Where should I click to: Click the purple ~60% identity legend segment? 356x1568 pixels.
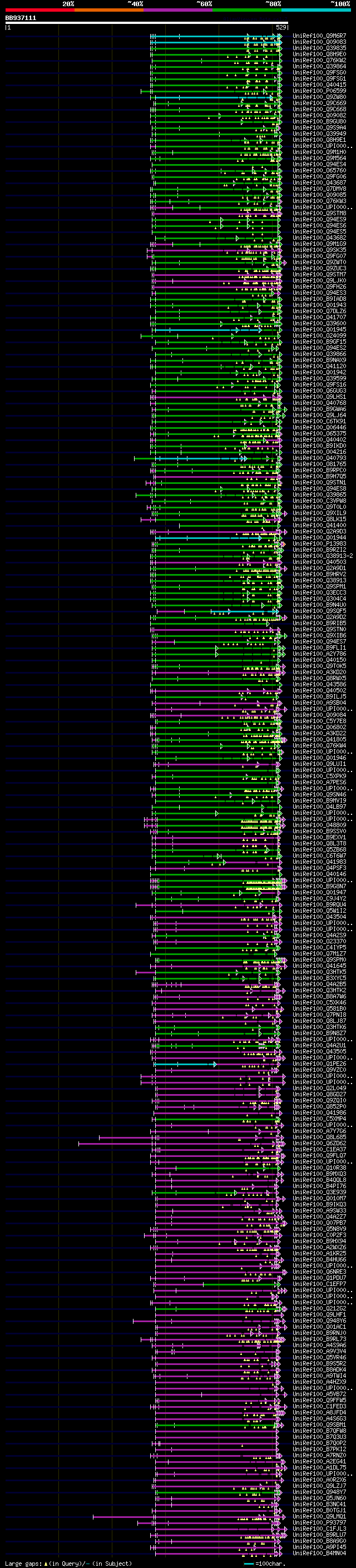pyautogui.click(x=177, y=10)
